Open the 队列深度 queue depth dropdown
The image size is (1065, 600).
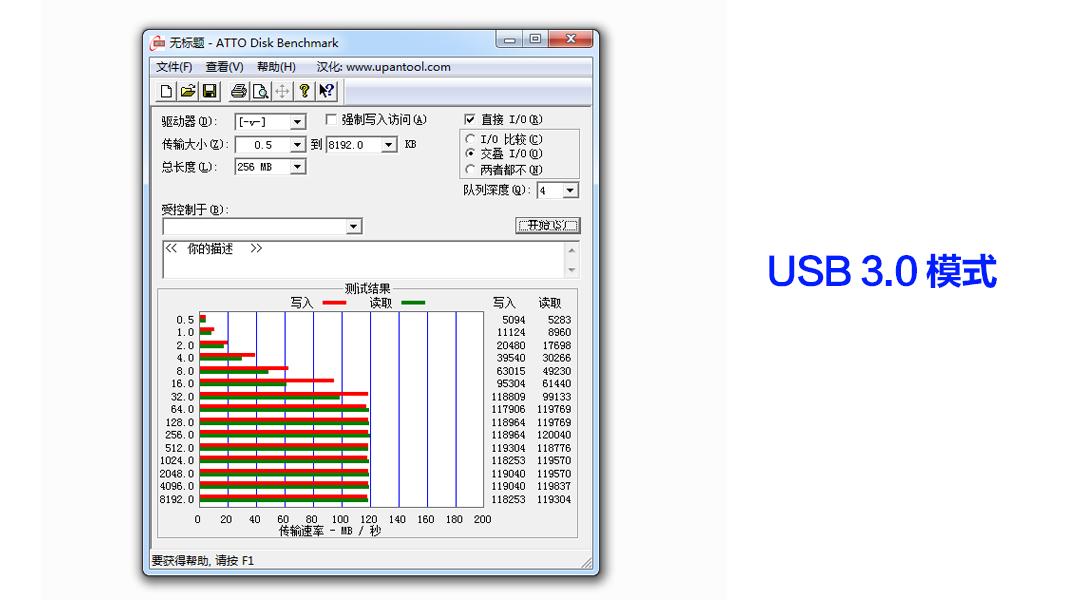click(x=571, y=190)
